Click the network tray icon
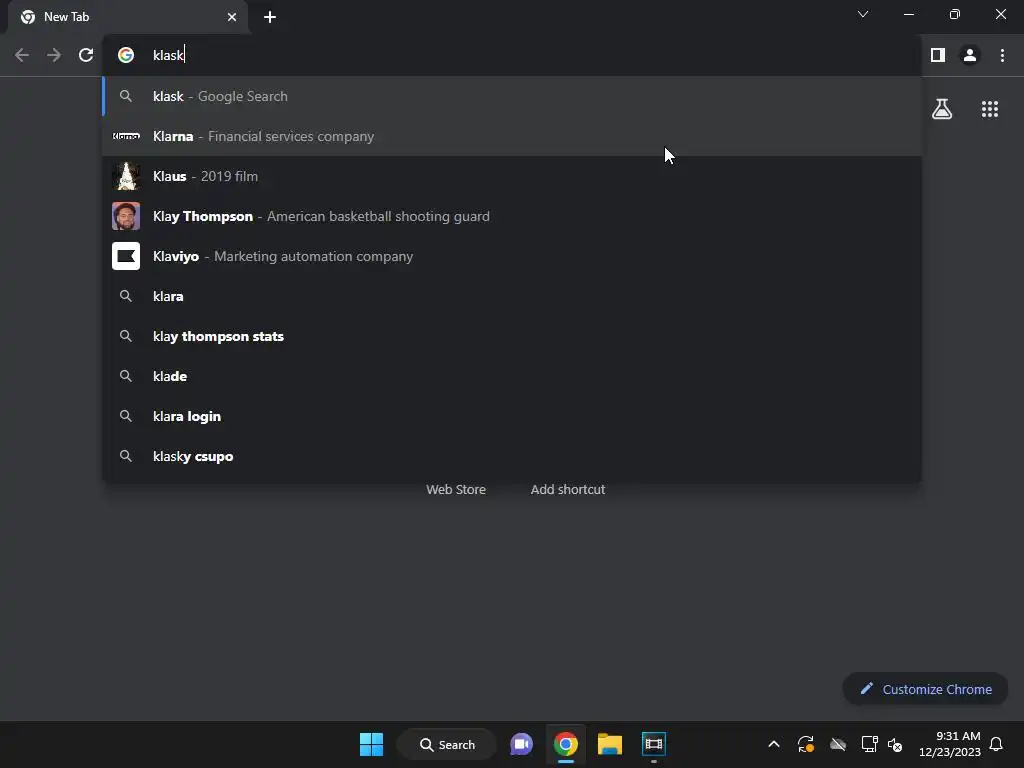Viewport: 1024px width, 768px height. 869,744
